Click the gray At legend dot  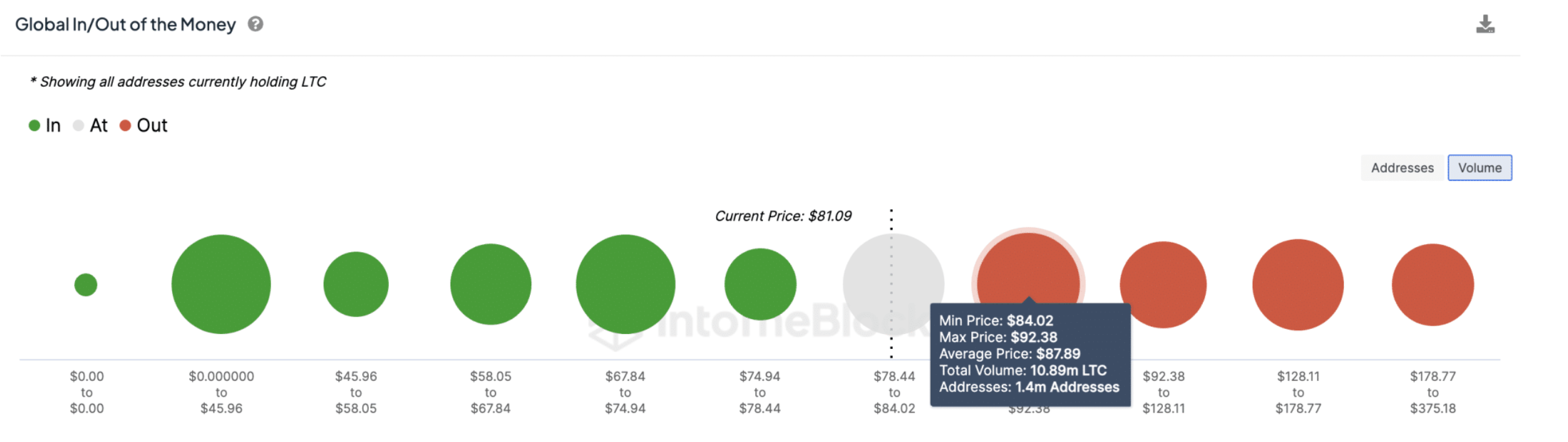click(x=78, y=125)
